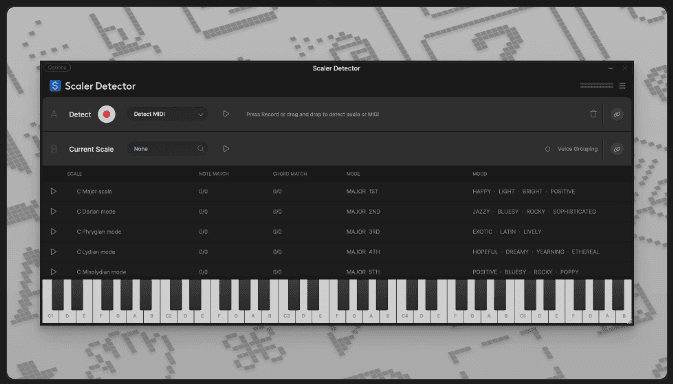Screen dimensions: 673x384
Task: Select the C Phrygian mode entry
Action: [99, 232]
